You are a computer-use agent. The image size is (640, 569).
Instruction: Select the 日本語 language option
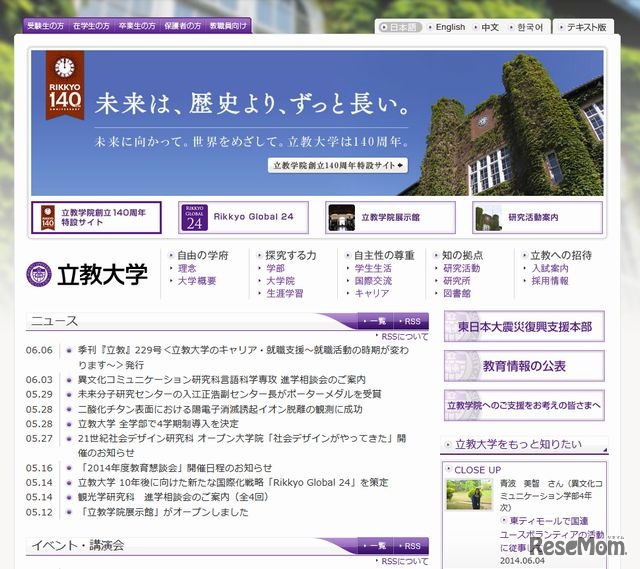tap(400, 27)
